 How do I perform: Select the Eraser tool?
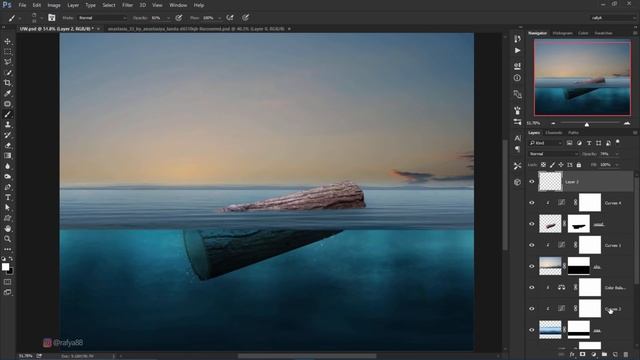tap(7, 145)
